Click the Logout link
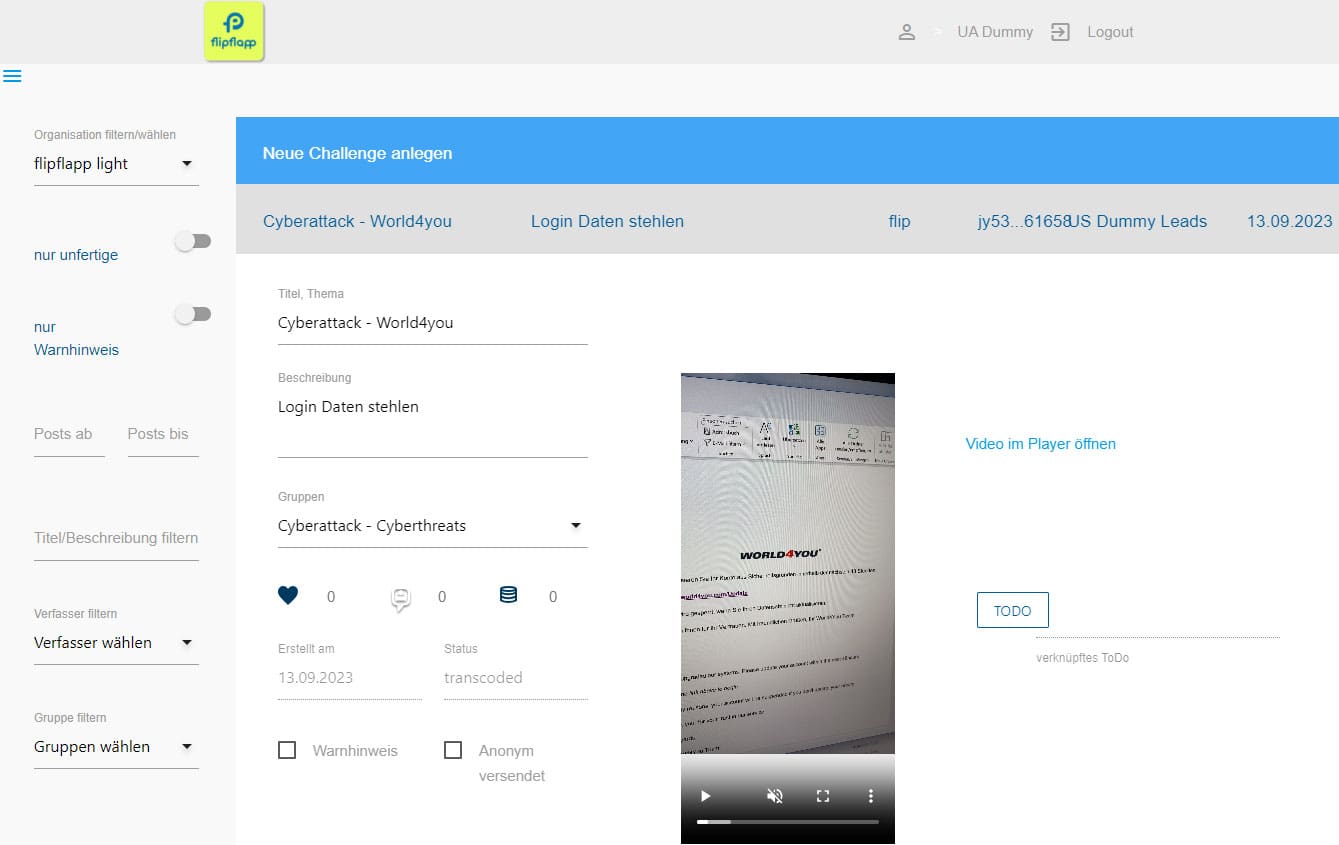 (x=1110, y=32)
